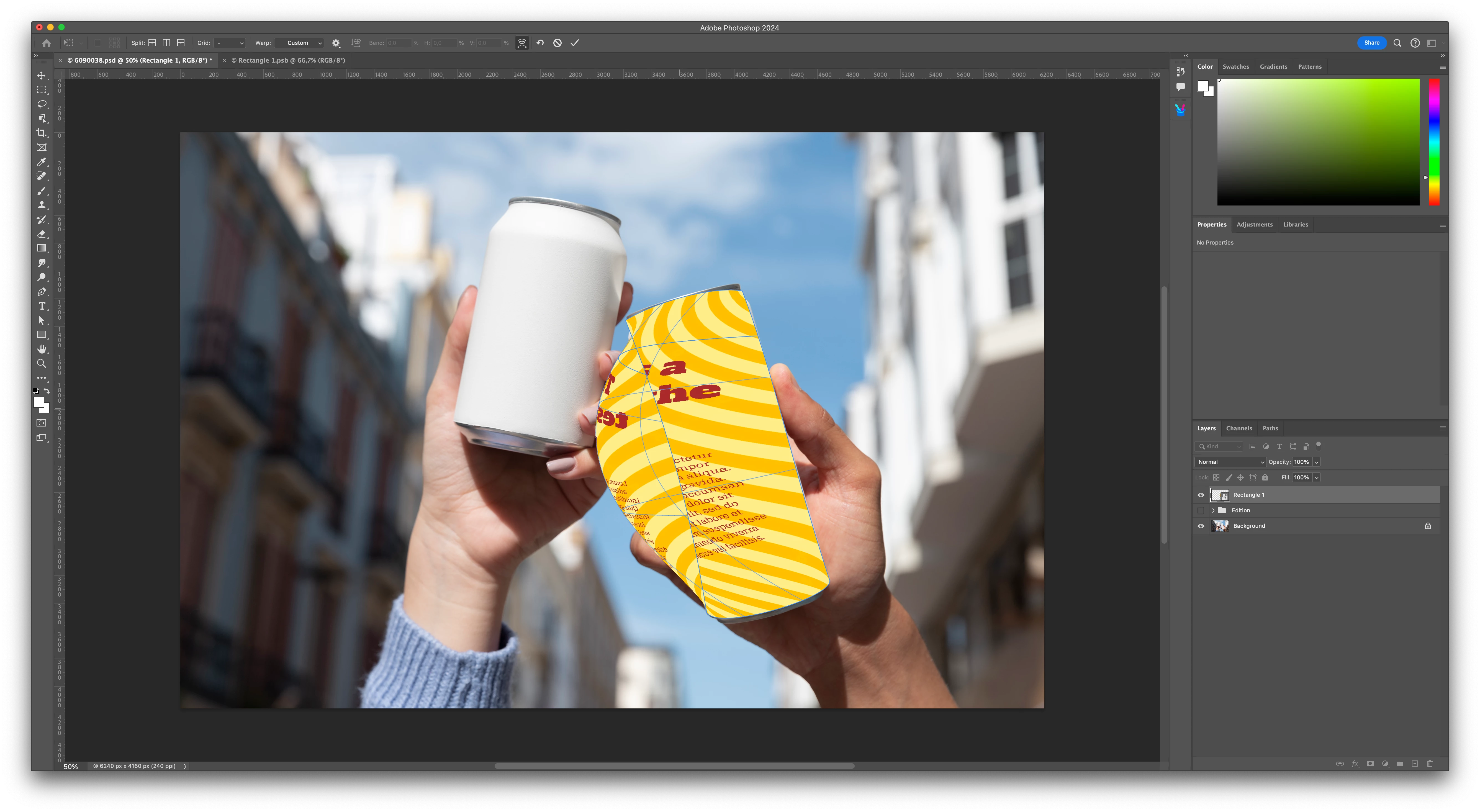
Task: Select the Zoom tool in toolbar
Action: (x=41, y=363)
